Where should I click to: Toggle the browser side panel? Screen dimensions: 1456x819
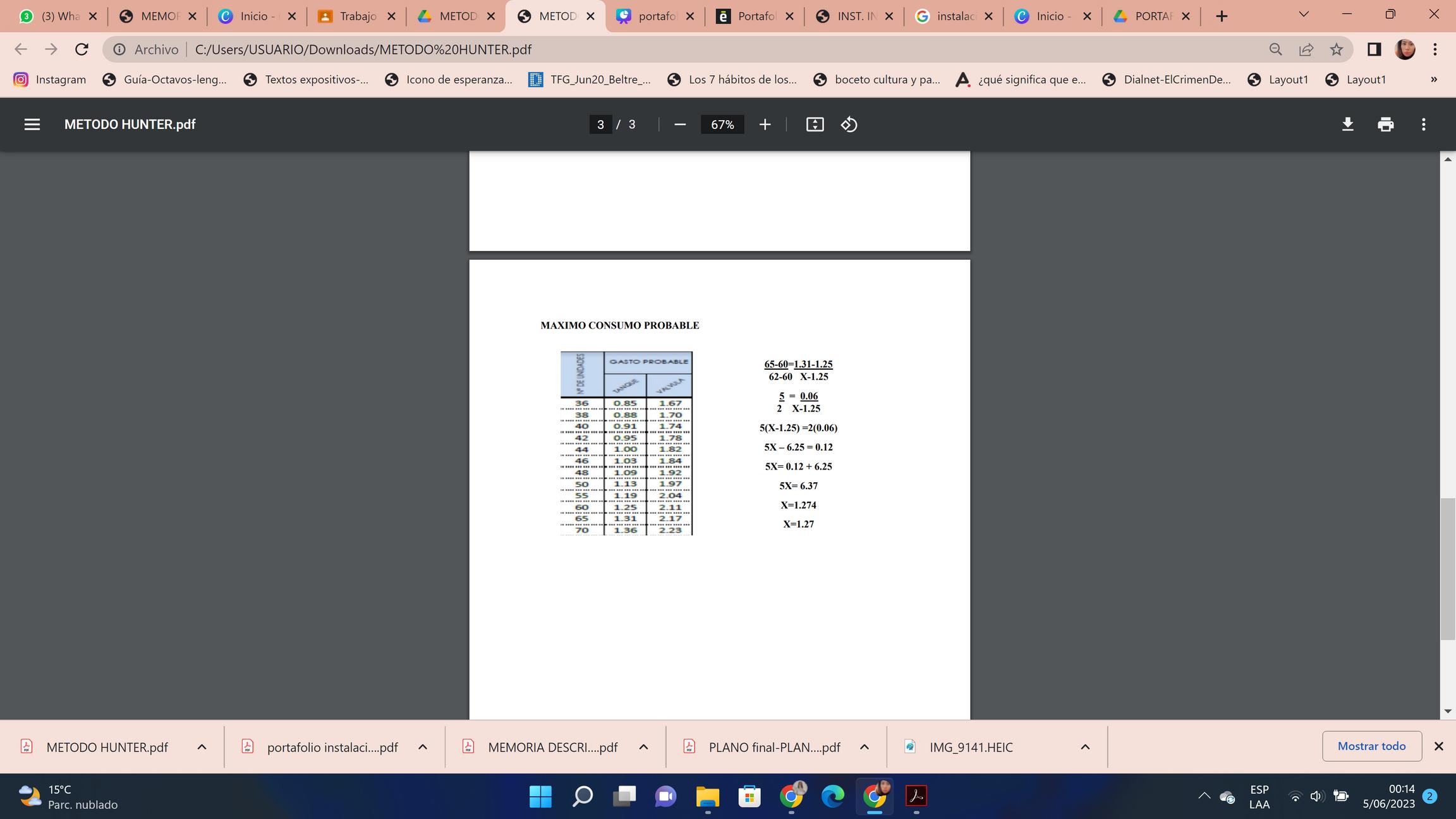tap(1374, 49)
